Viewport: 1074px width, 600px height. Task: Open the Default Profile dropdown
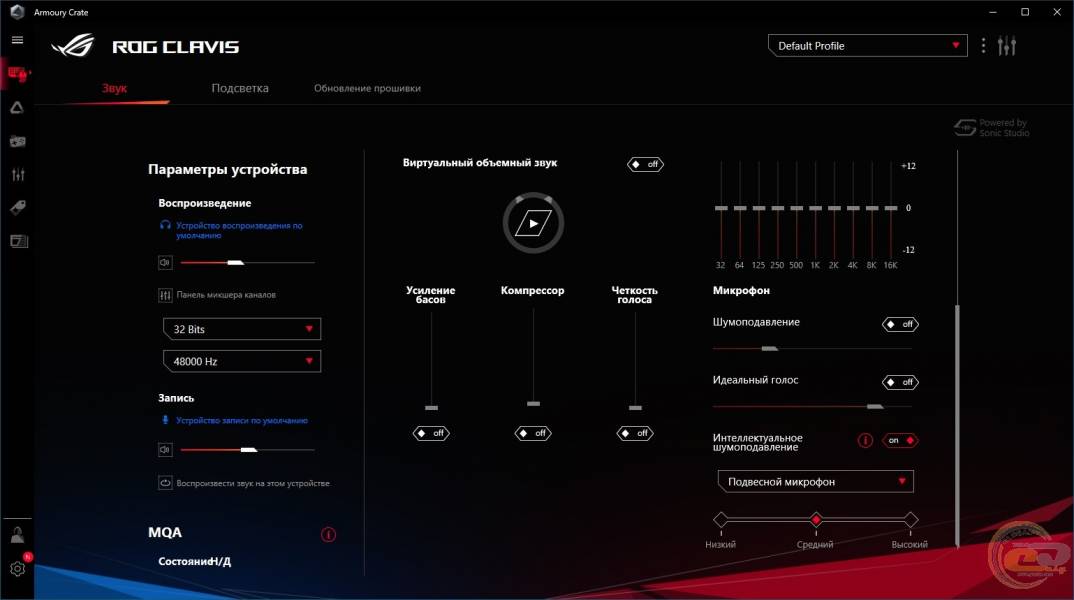point(867,46)
